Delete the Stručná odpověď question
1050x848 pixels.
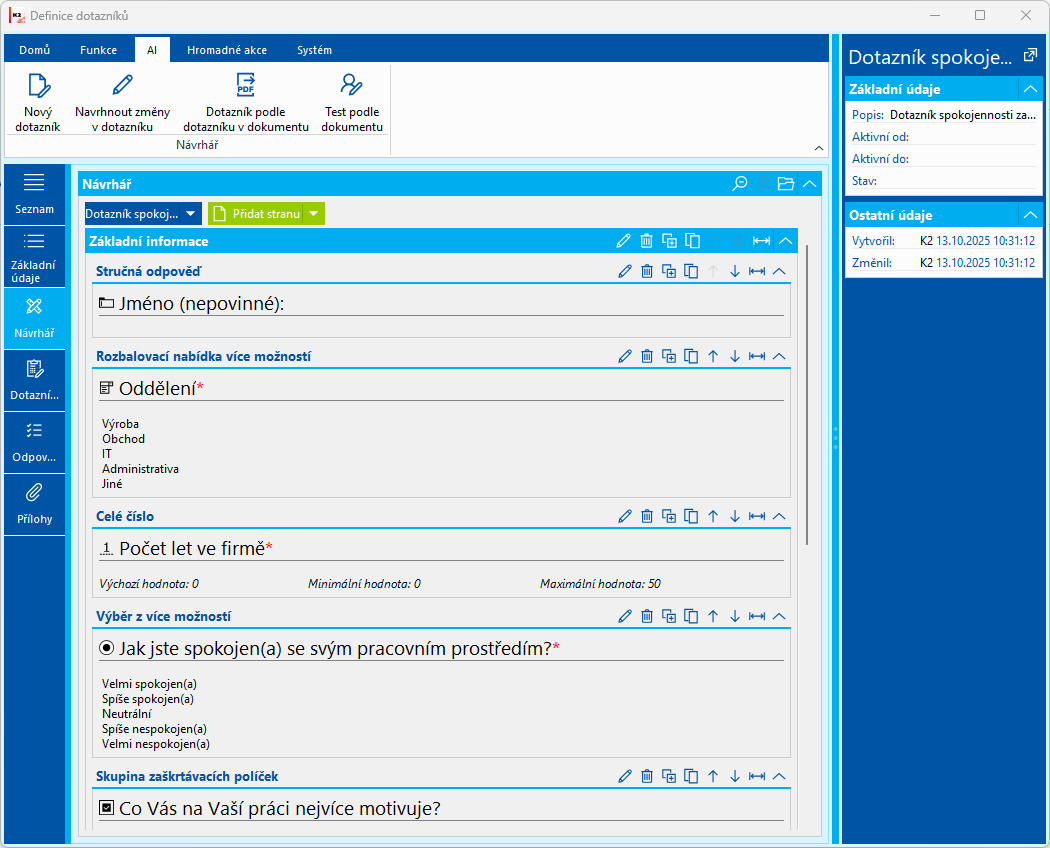pyautogui.click(x=647, y=271)
